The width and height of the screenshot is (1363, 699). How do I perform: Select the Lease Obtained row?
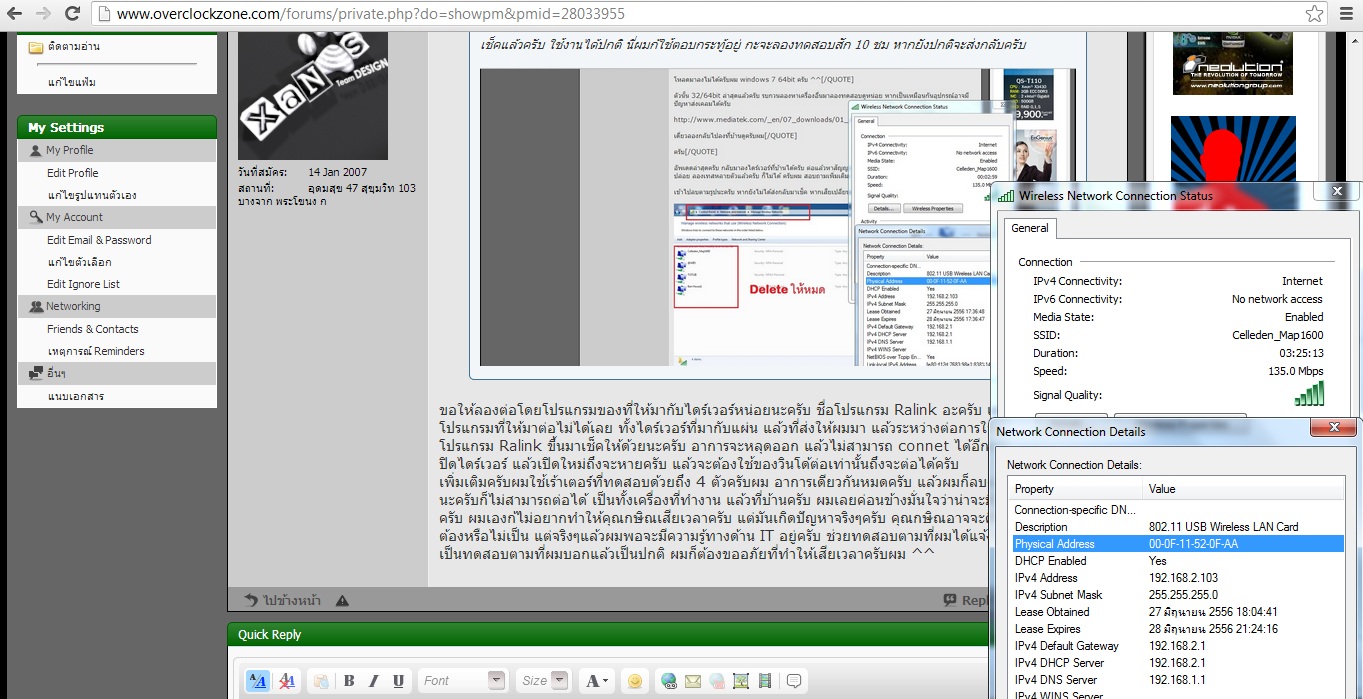1178,612
